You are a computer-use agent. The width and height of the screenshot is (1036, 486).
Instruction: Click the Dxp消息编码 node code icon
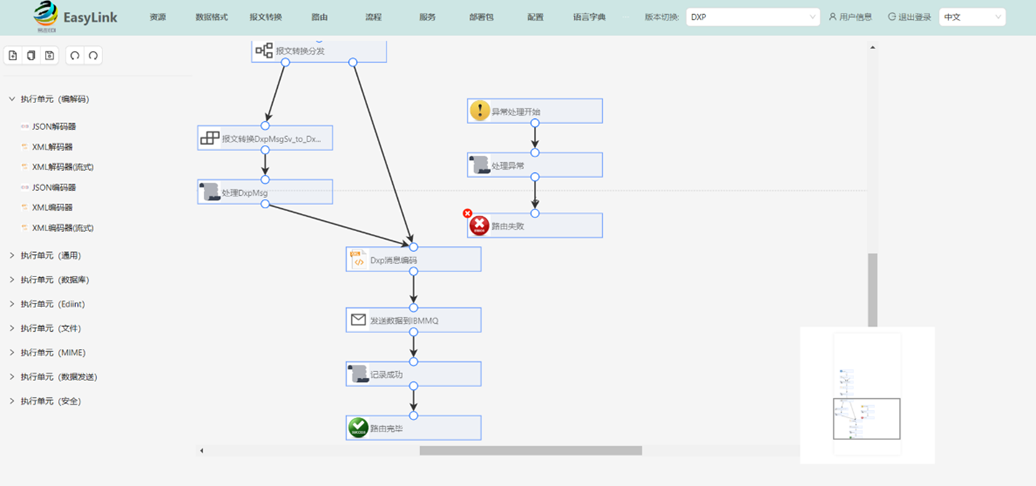point(358,260)
